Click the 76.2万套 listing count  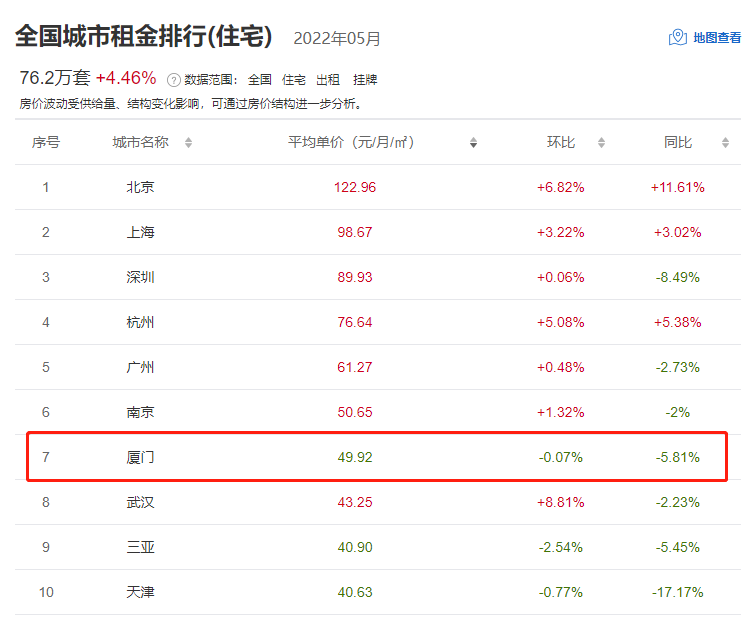tap(55, 78)
